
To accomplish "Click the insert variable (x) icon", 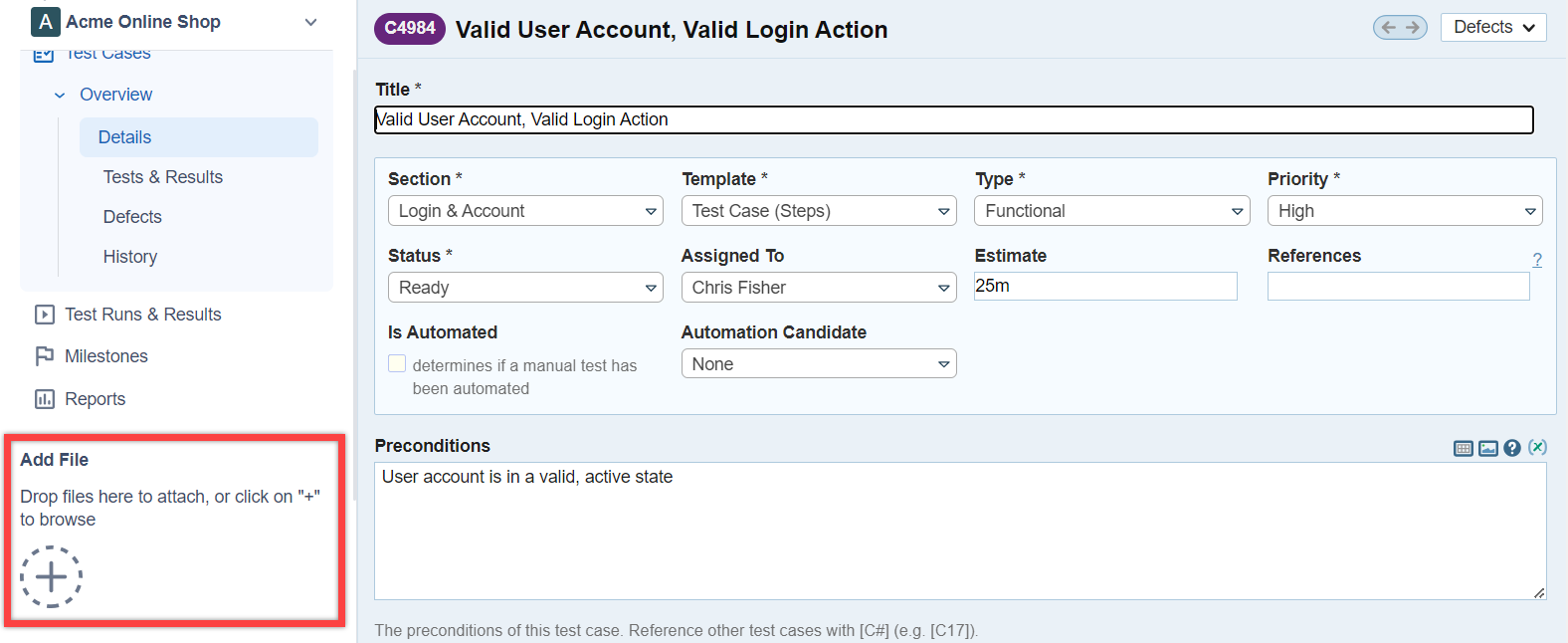I will click(1537, 447).
